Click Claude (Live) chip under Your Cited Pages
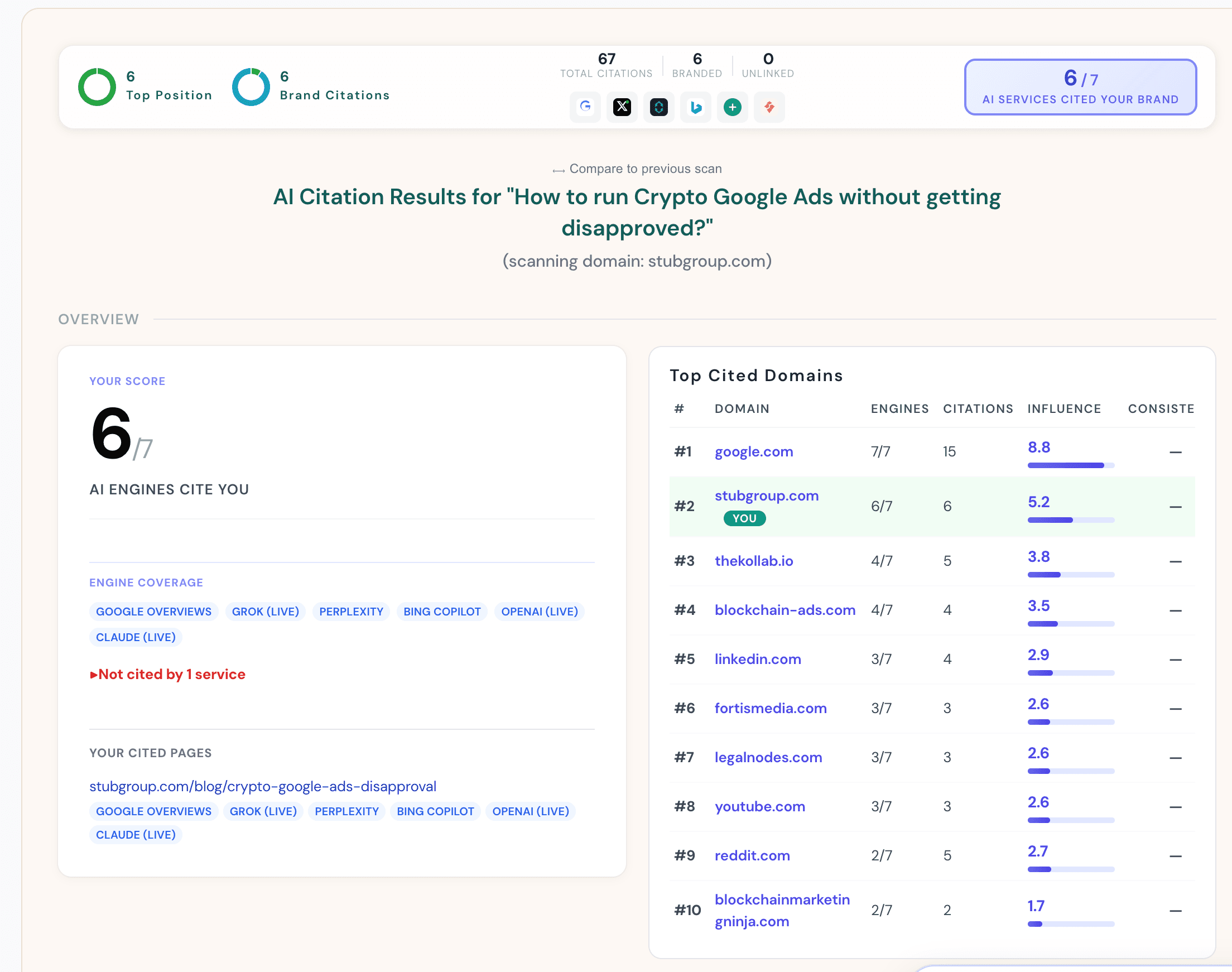This screenshot has width=1232, height=972. click(136, 834)
